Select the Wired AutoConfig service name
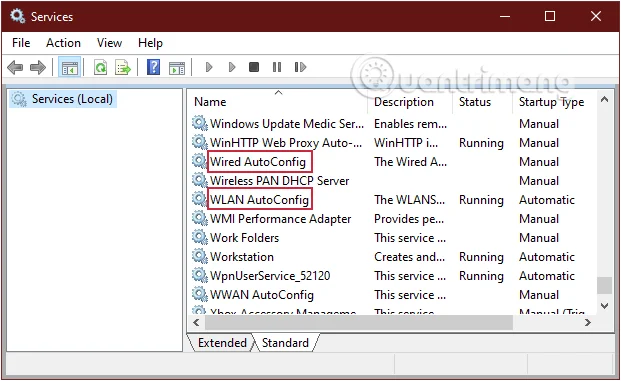The height and width of the screenshot is (381, 621). tap(258, 162)
